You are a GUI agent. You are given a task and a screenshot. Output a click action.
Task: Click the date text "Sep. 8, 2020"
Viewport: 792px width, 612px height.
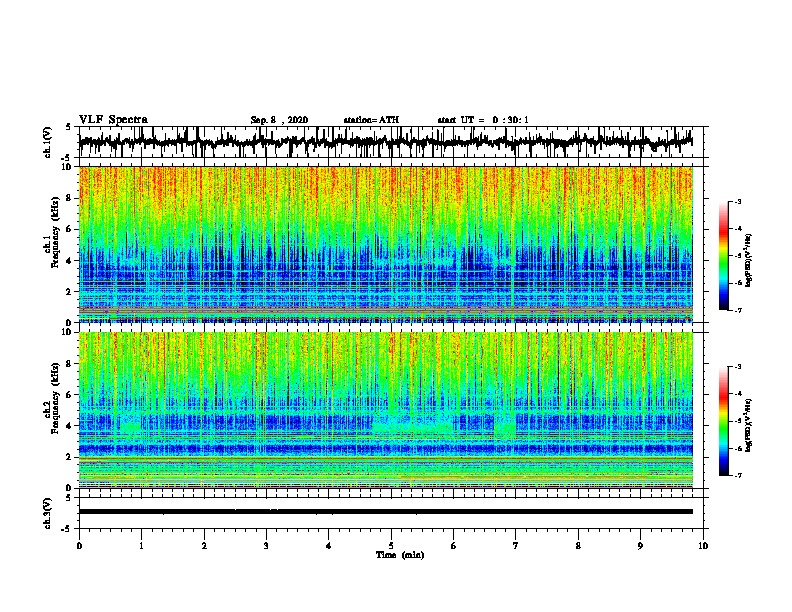[279, 120]
